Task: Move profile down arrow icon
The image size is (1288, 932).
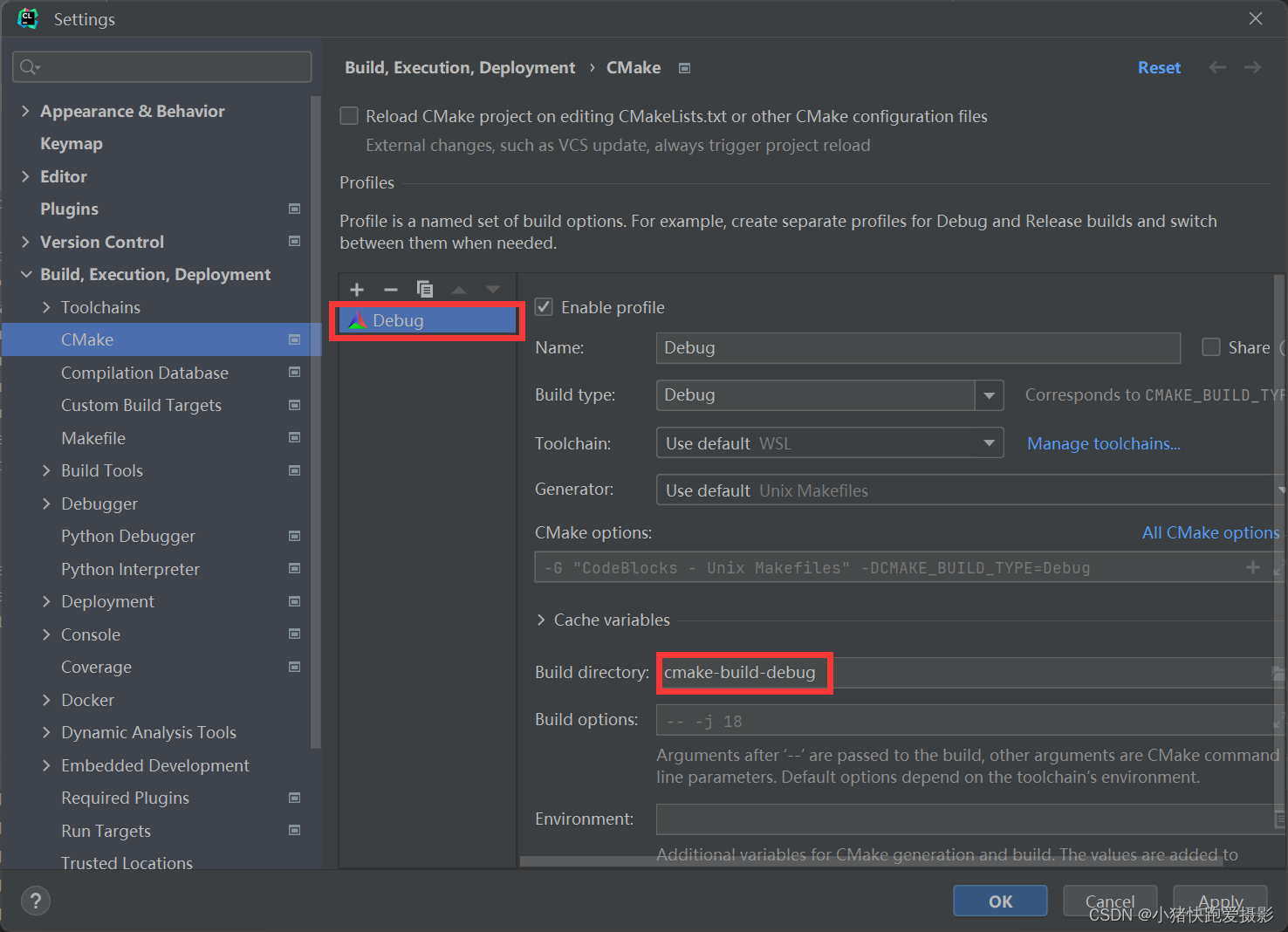Action: (x=493, y=290)
